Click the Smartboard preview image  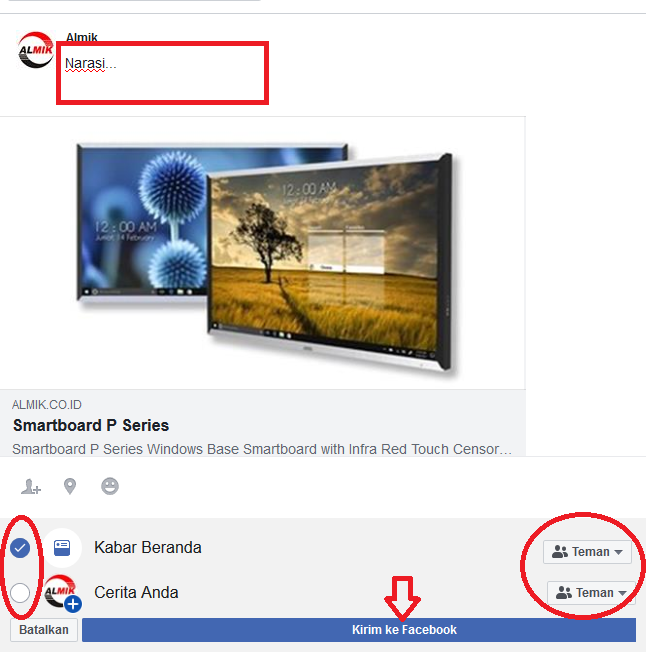coord(263,253)
